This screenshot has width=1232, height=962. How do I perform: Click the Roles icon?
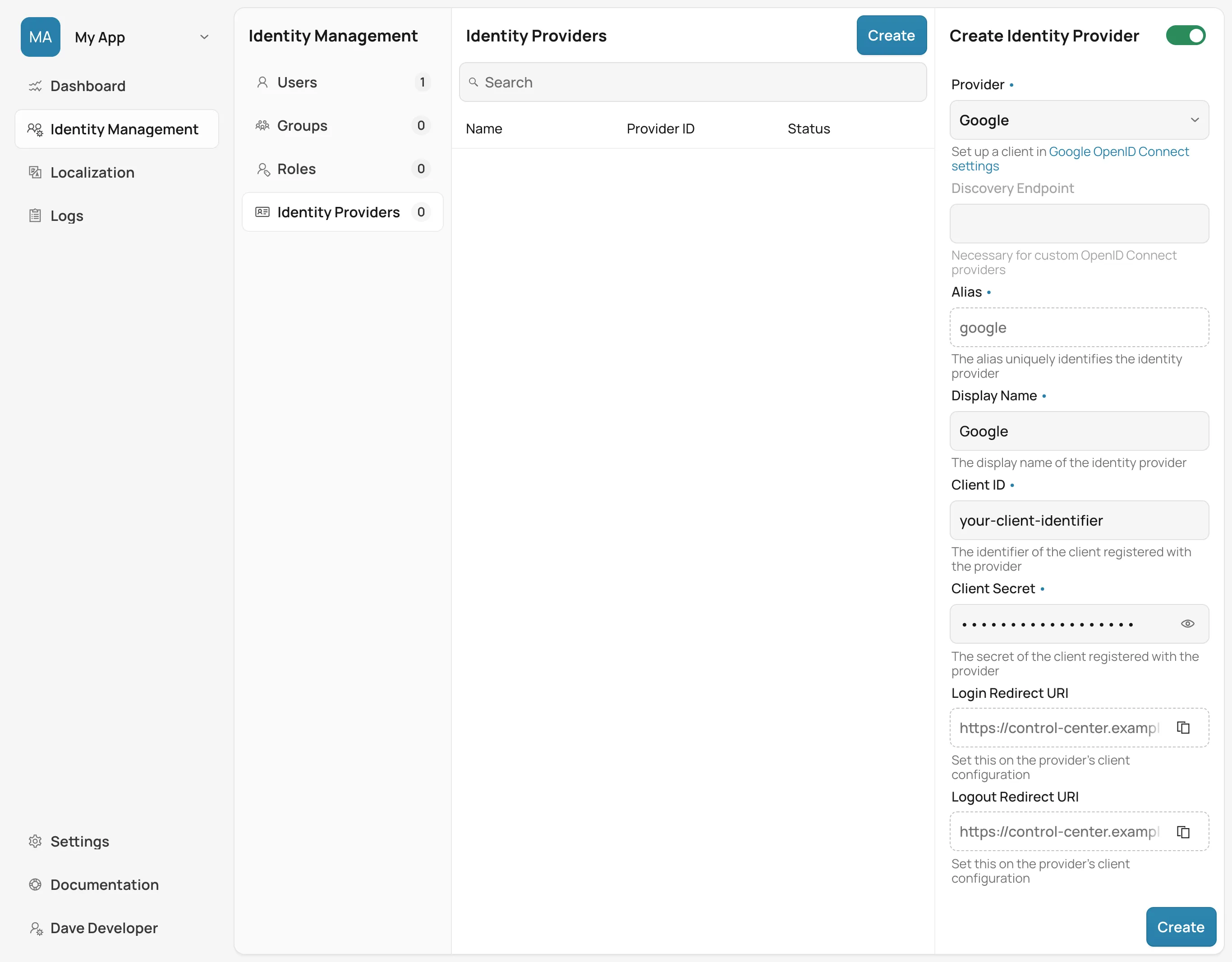pyautogui.click(x=262, y=169)
